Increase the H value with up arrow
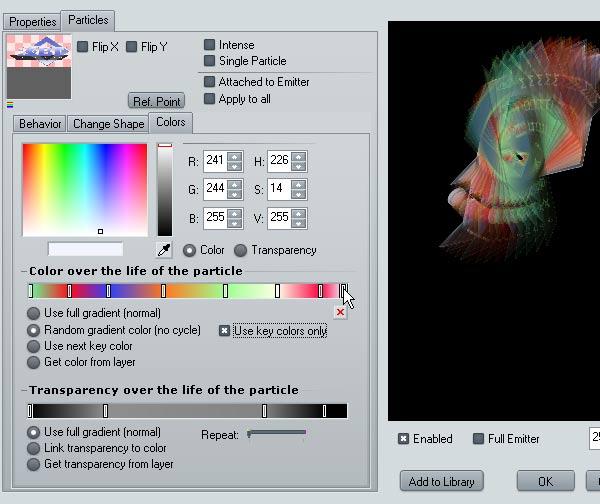The image size is (600, 504). pyautogui.click(x=298, y=157)
